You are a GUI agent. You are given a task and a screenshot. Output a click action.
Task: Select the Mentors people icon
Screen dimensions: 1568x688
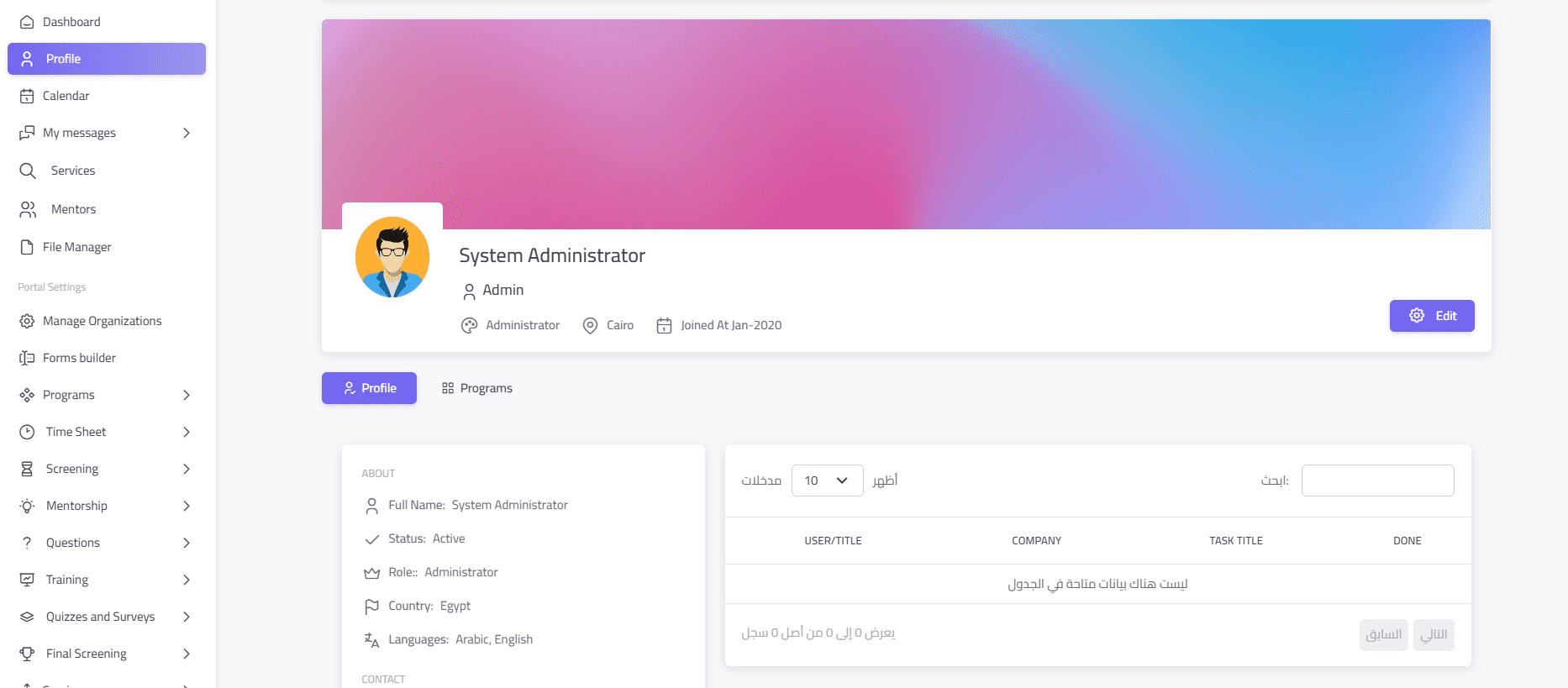tap(28, 209)
